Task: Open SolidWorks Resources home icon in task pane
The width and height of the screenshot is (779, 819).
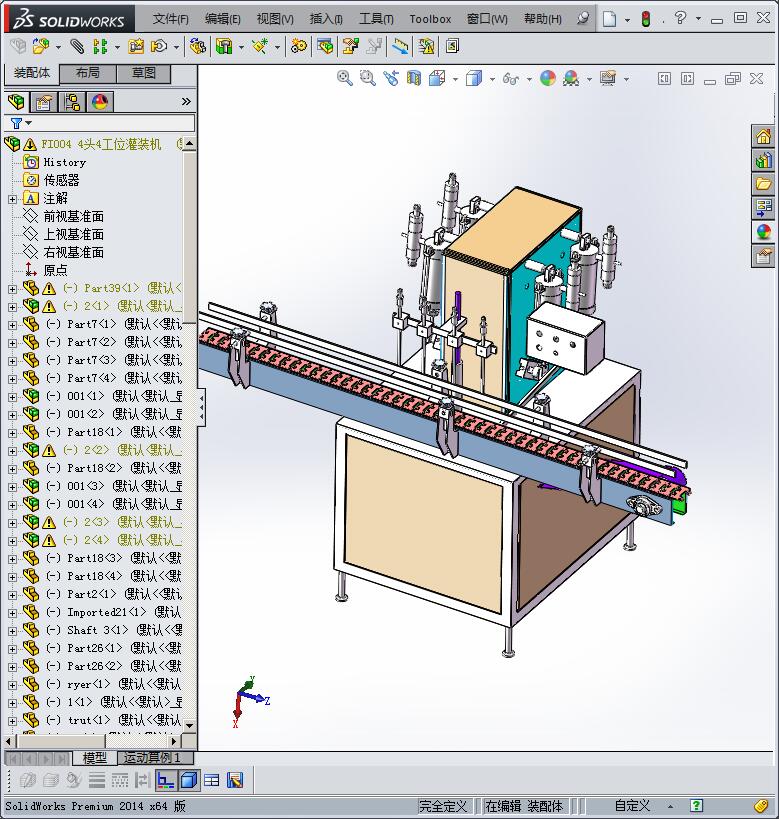Action: coord(763,137)
